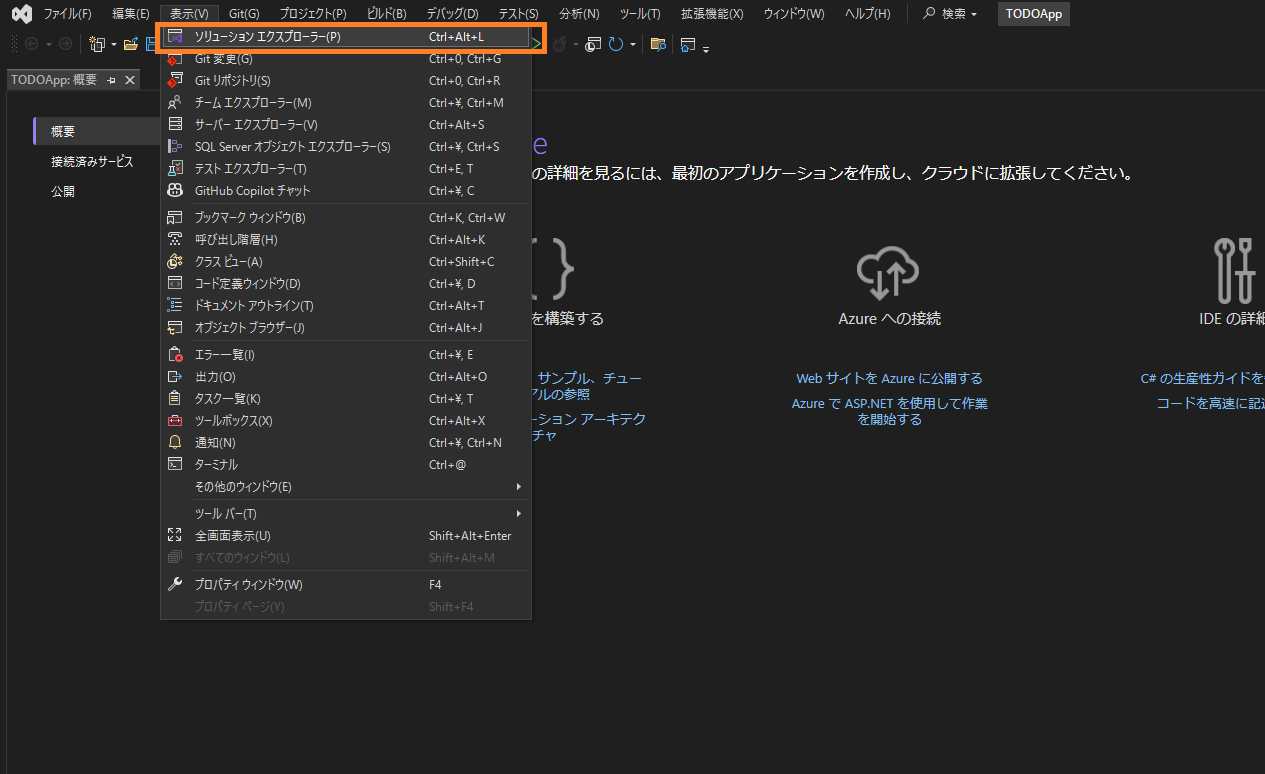Screen dimensions: 1265x774
Task: Click the open file folder toolbar icon
Action: coord(130,44)
